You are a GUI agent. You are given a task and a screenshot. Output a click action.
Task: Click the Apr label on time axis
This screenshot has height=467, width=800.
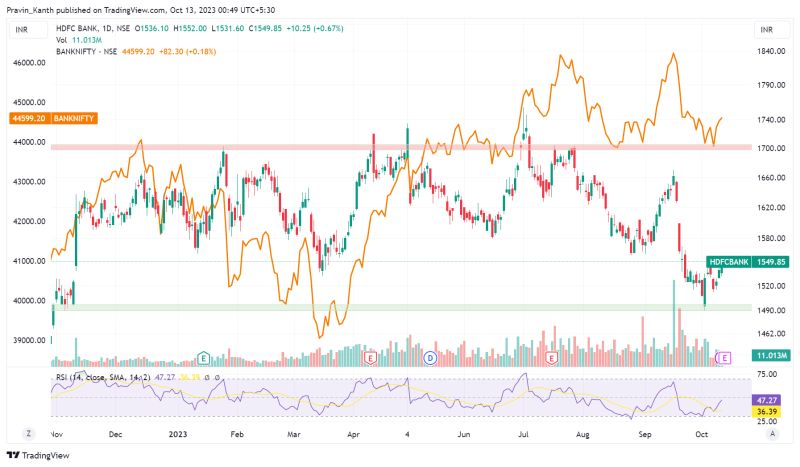tap(353, 434)
